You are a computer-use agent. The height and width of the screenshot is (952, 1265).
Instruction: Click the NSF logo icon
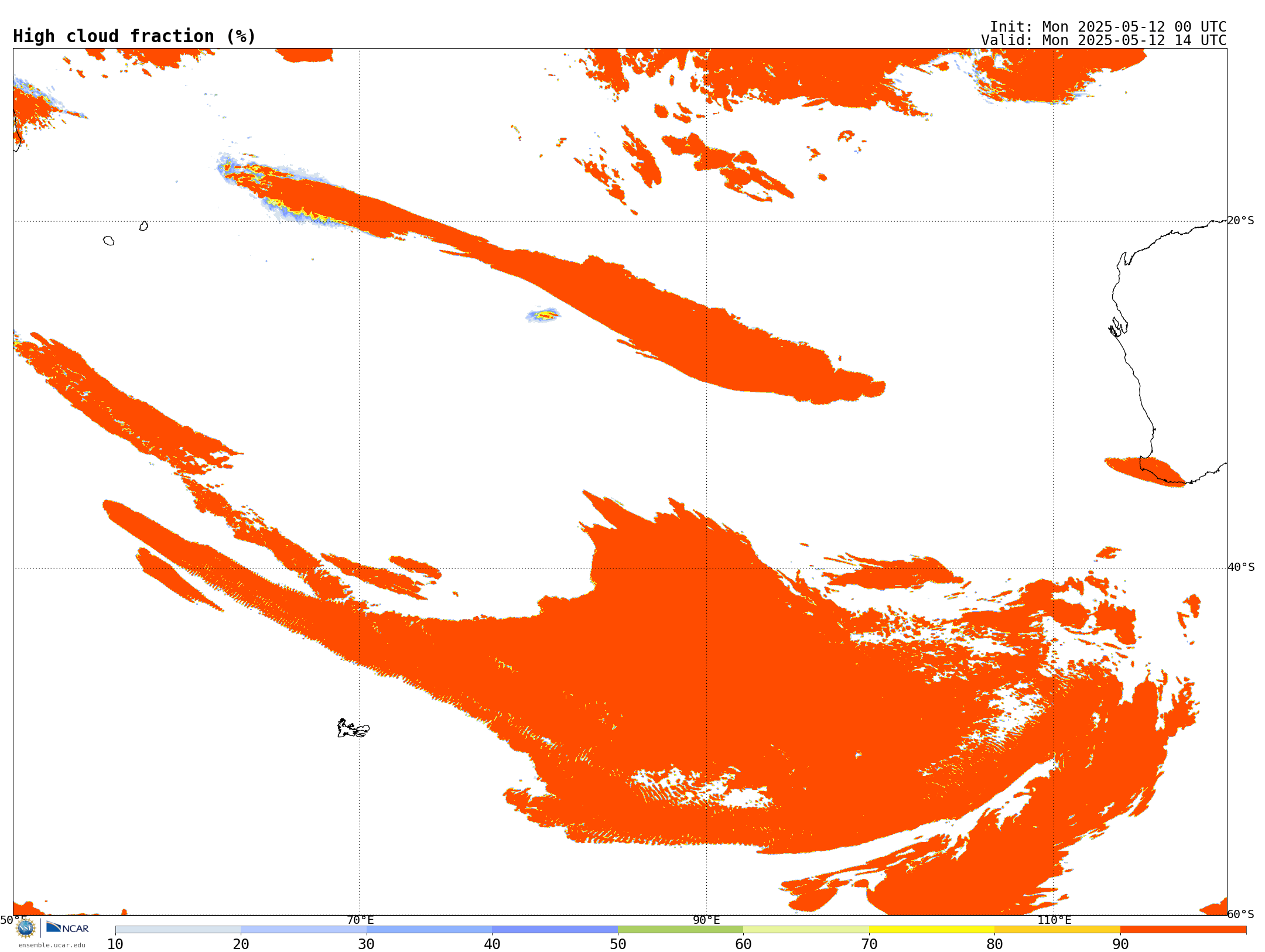[25, 927]
